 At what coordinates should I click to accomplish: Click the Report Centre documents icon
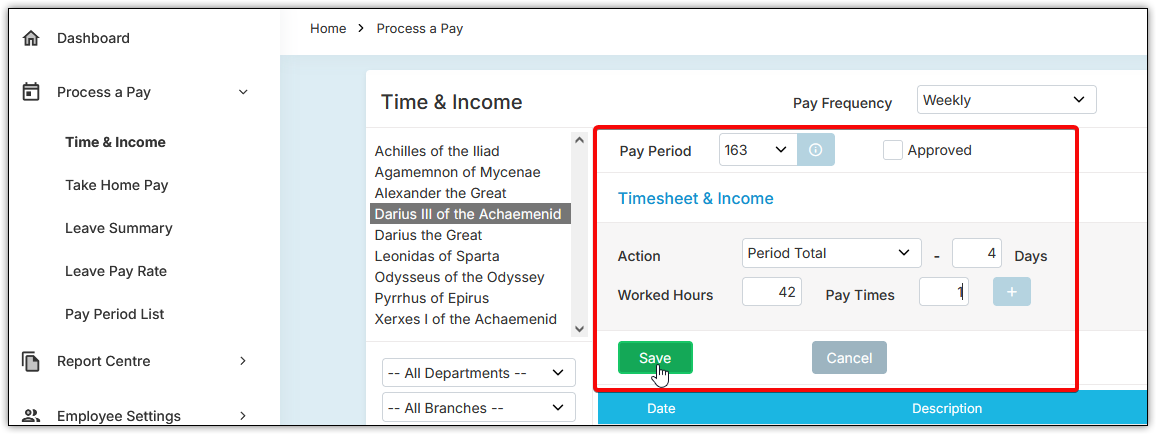pyautogui.click(x=31, y=361)
